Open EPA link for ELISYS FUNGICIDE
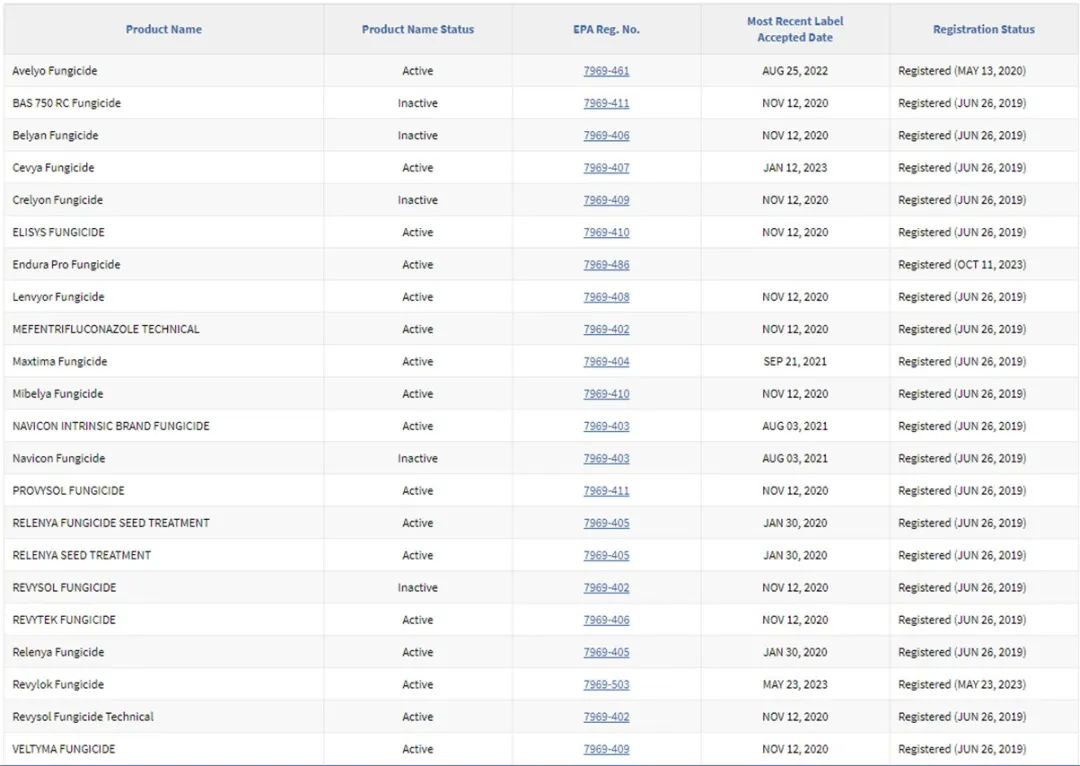 (606, 233)
